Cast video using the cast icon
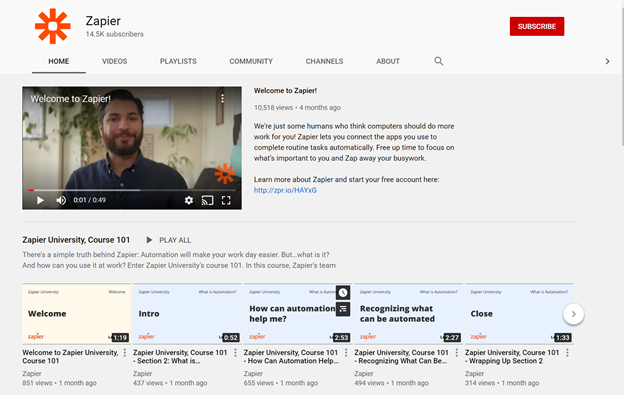The width and height of the screenshot is (624, 395). tap(207, 200)
